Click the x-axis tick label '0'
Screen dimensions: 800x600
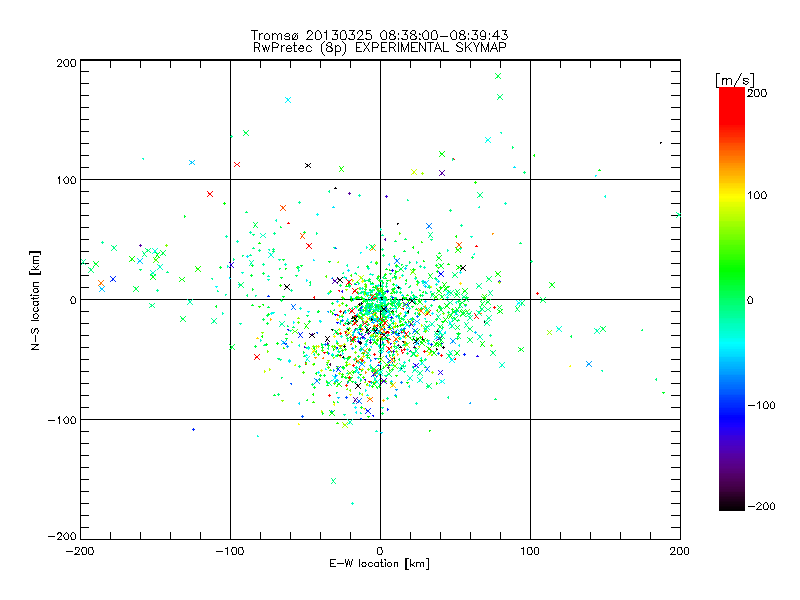(x=380, y=551)
